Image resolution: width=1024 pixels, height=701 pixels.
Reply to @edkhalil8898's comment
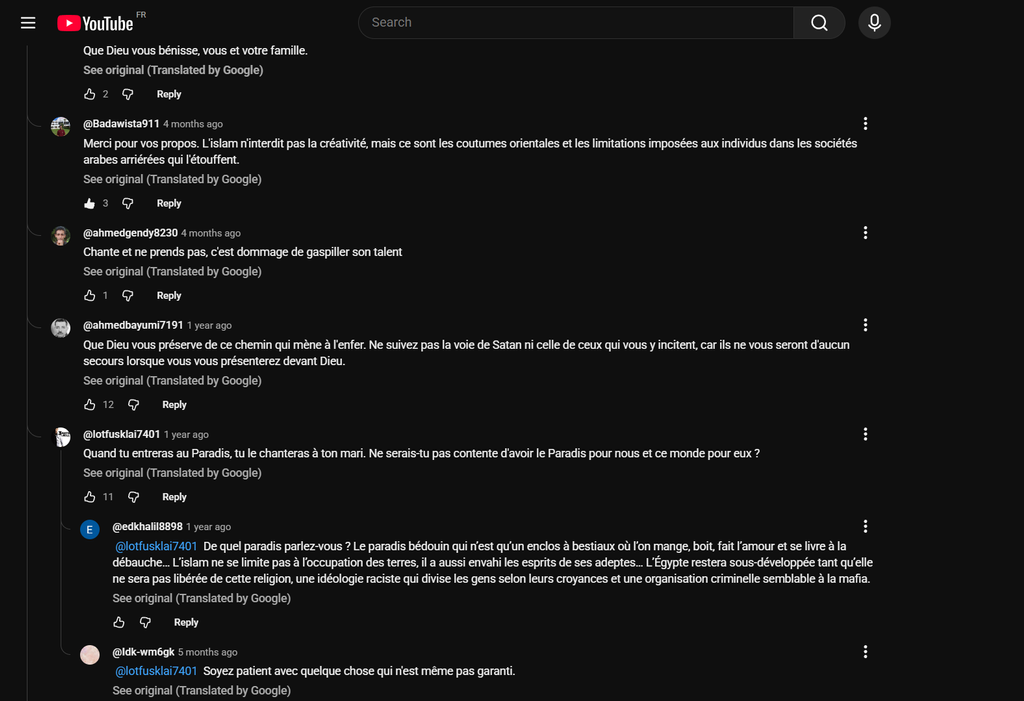click(186, 622)
